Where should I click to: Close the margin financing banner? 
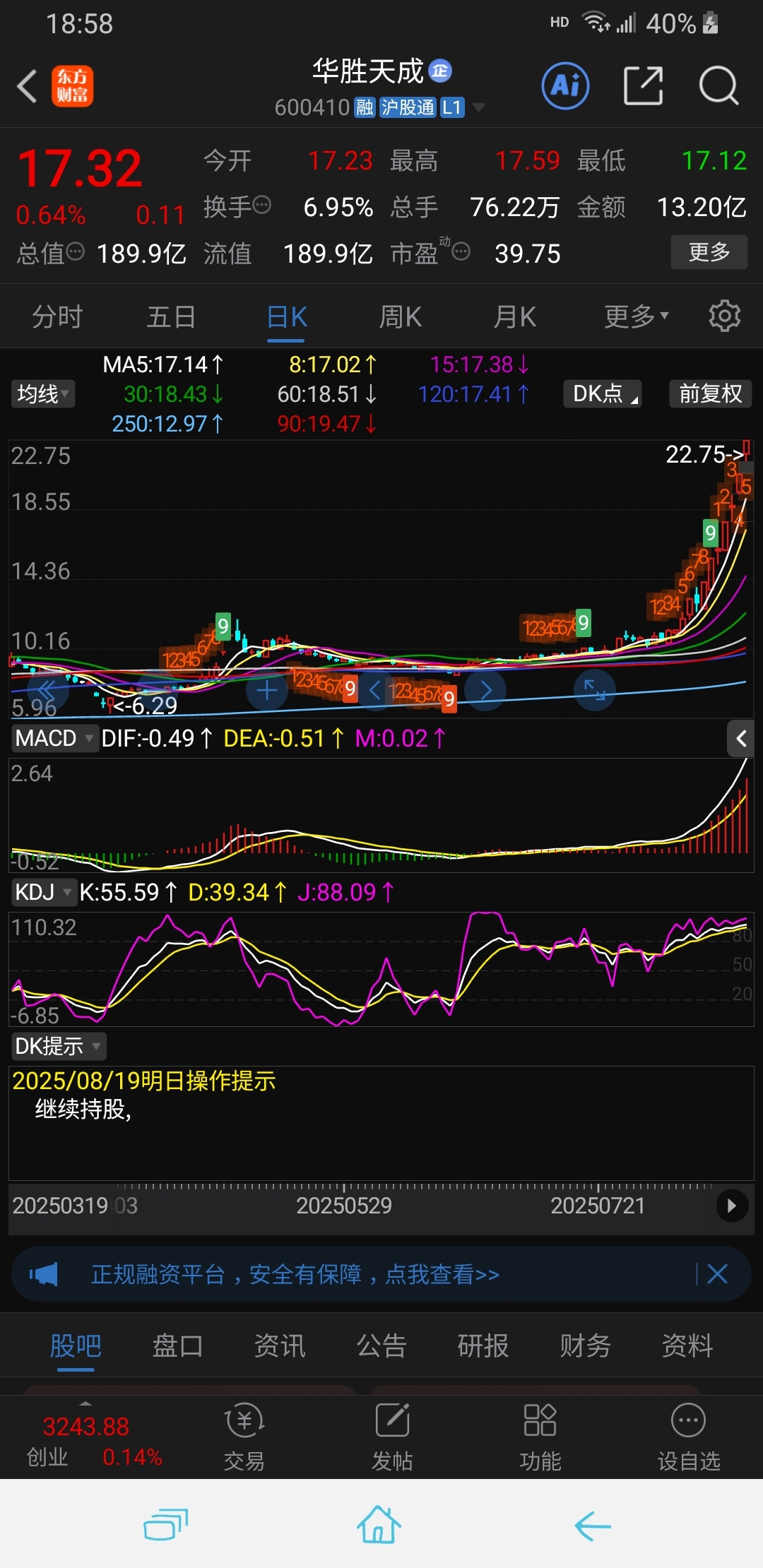pyautogui.click(x=717, y=1274)
